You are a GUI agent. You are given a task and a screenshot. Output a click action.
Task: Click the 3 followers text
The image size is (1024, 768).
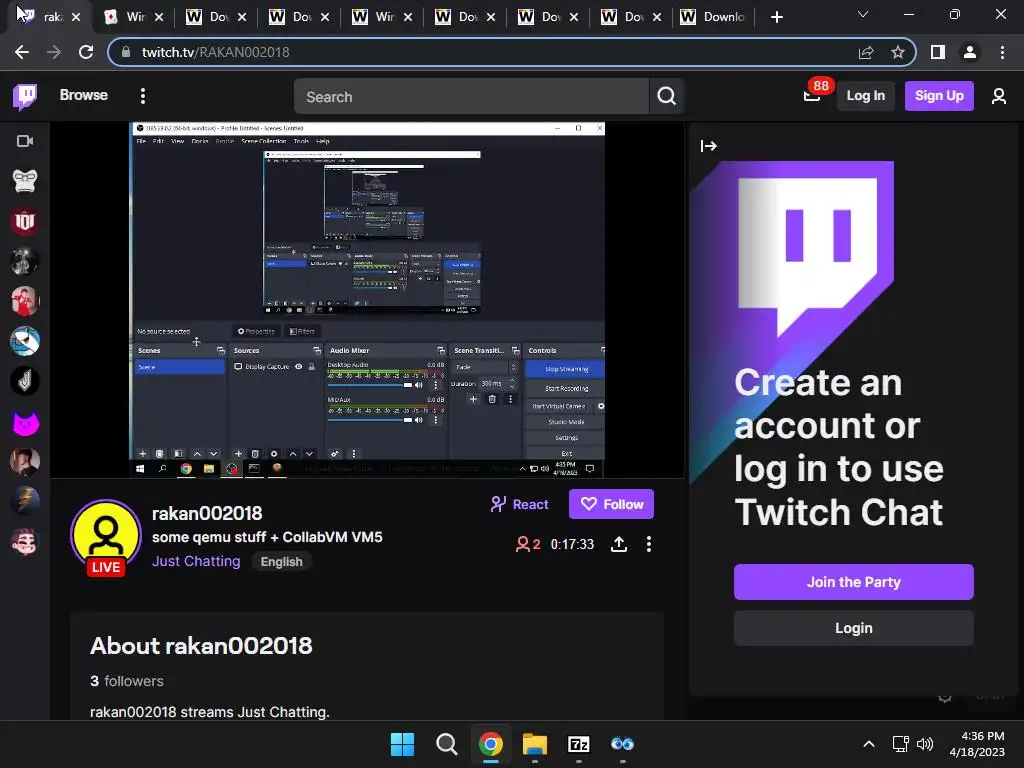pyautogui.click(x=127, y=680)
